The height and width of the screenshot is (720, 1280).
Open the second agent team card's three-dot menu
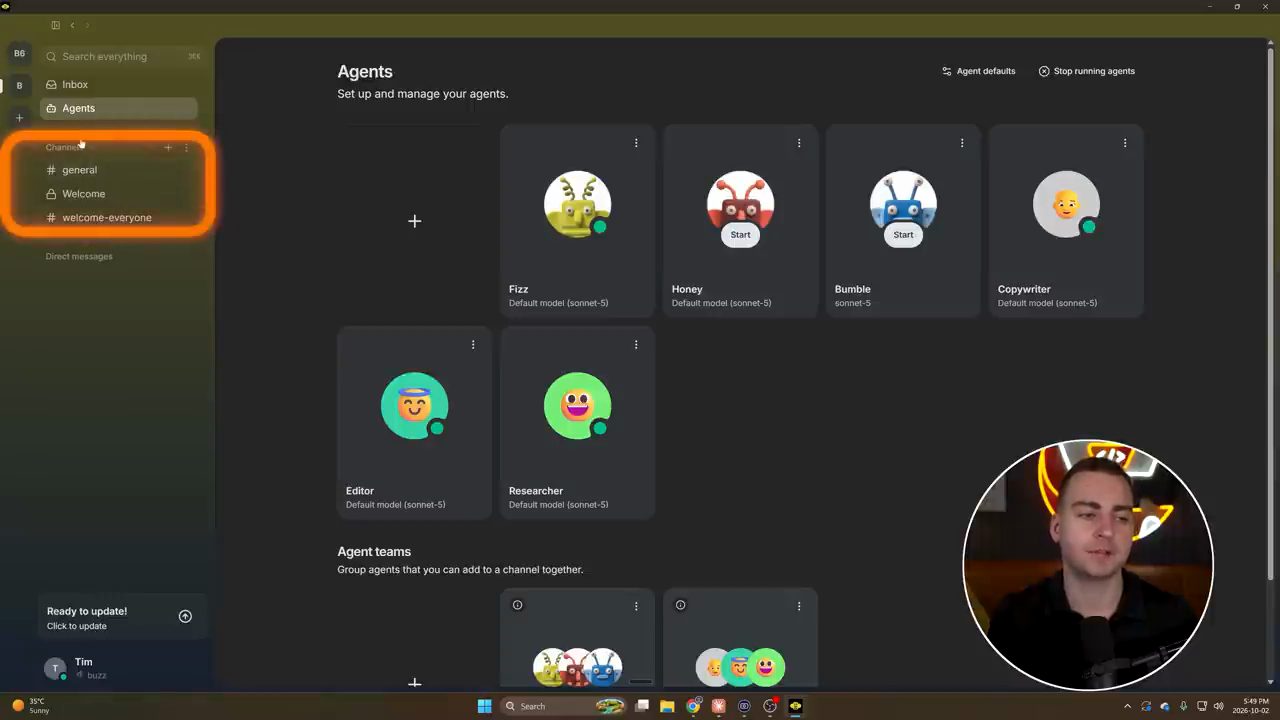(x=799, y=606)
